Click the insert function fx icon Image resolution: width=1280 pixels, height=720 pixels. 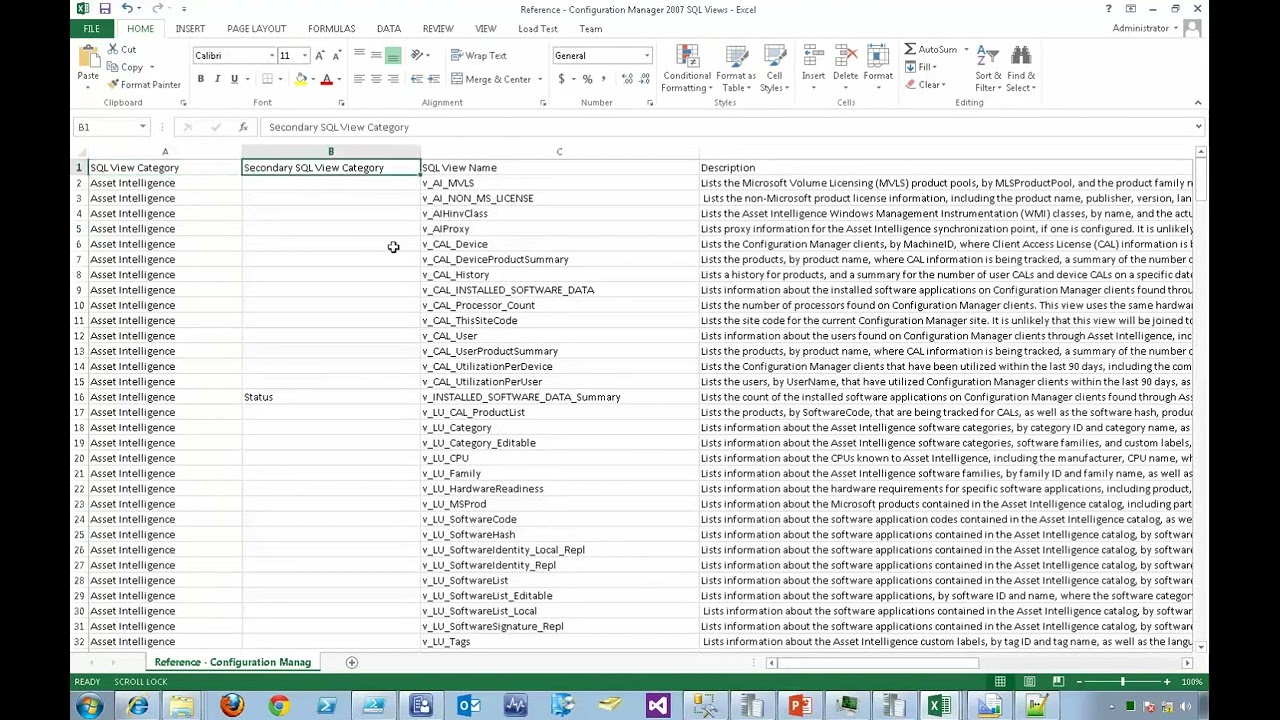tap(243, 127)
